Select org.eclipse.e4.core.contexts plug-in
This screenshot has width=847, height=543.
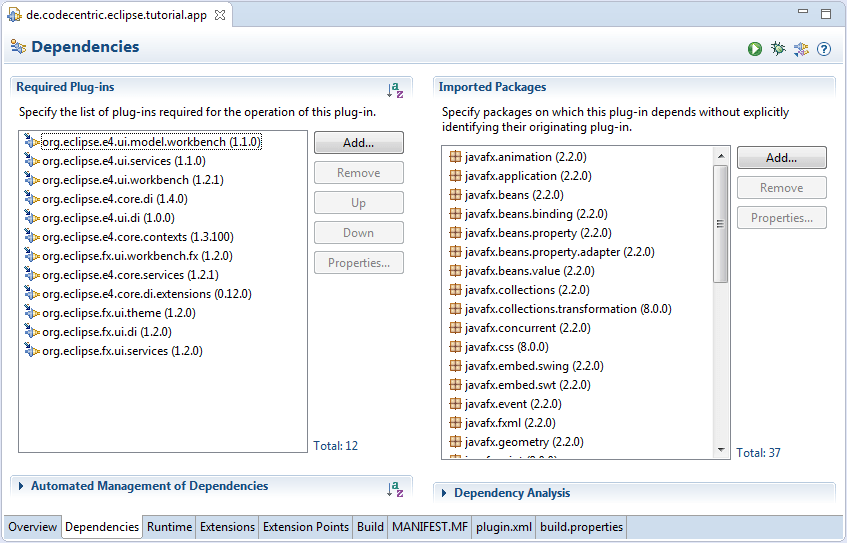[x=137, y=237]
